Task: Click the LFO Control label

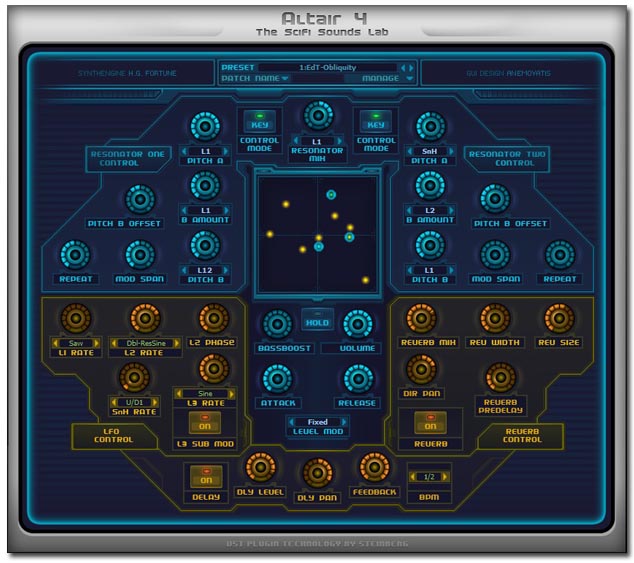Action: (x=113, y=436)
